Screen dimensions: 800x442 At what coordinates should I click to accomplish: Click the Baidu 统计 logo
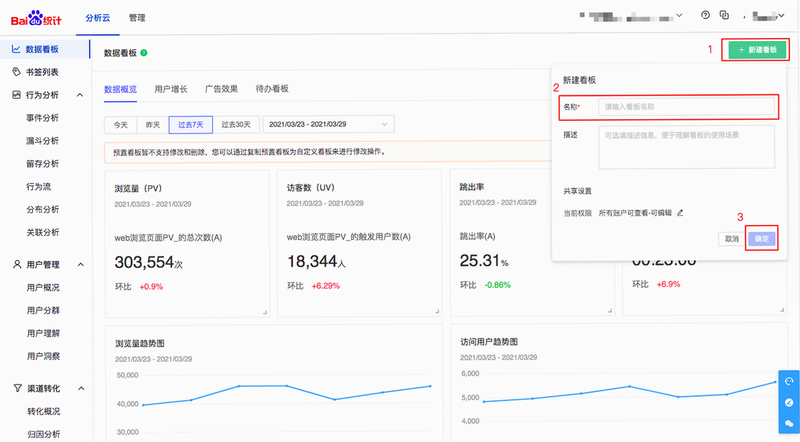[36, 18]
